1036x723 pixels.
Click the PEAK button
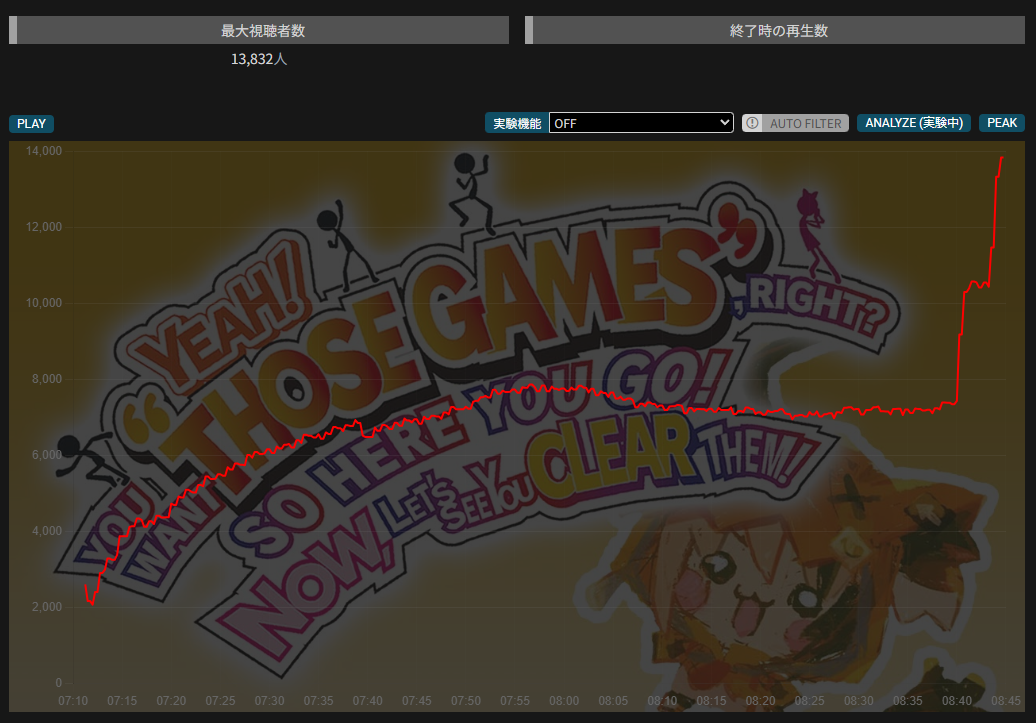click(x=1002, y=123)
